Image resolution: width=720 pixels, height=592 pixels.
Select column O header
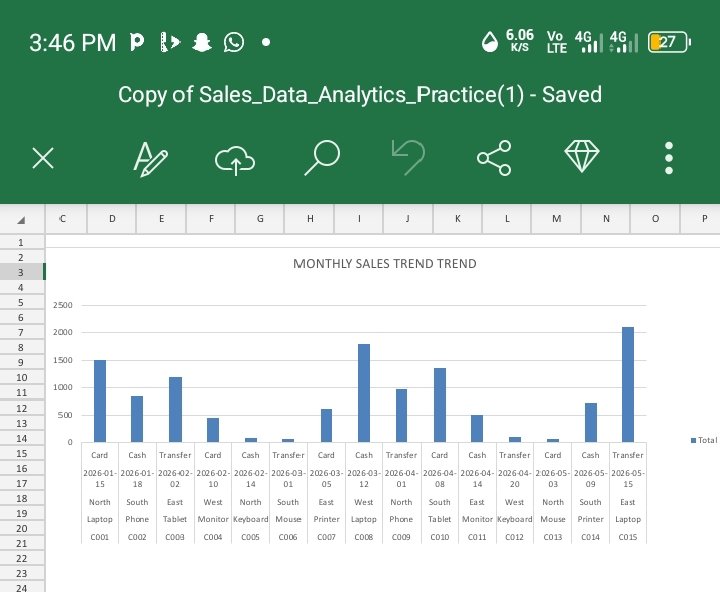pyautogui.click(x=655, y=219)
